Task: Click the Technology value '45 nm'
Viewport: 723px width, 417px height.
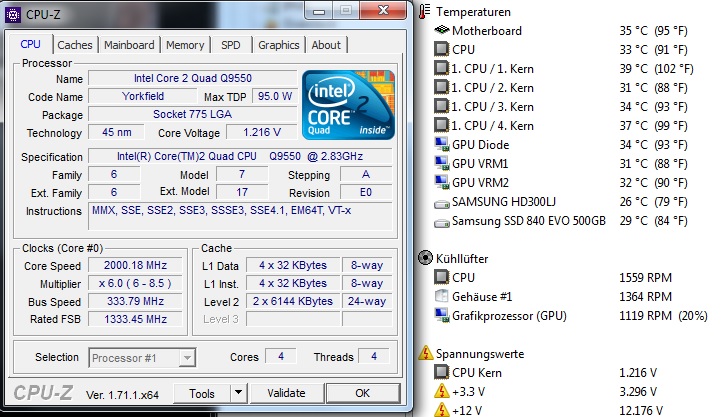Action: 117,132
